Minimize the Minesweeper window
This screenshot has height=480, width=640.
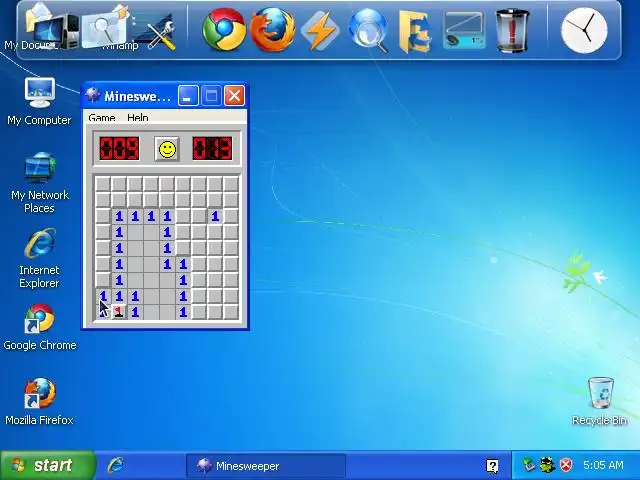[x=188, y=96]
